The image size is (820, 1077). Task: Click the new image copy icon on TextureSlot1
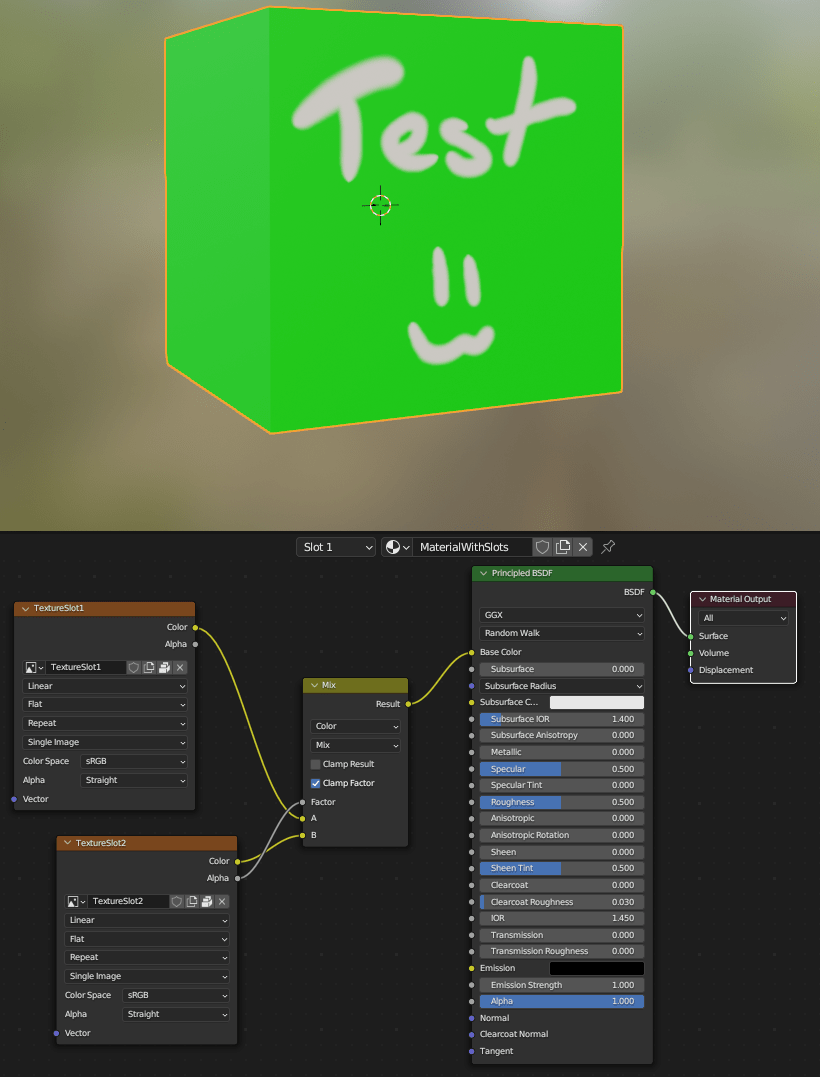point(149,668)
